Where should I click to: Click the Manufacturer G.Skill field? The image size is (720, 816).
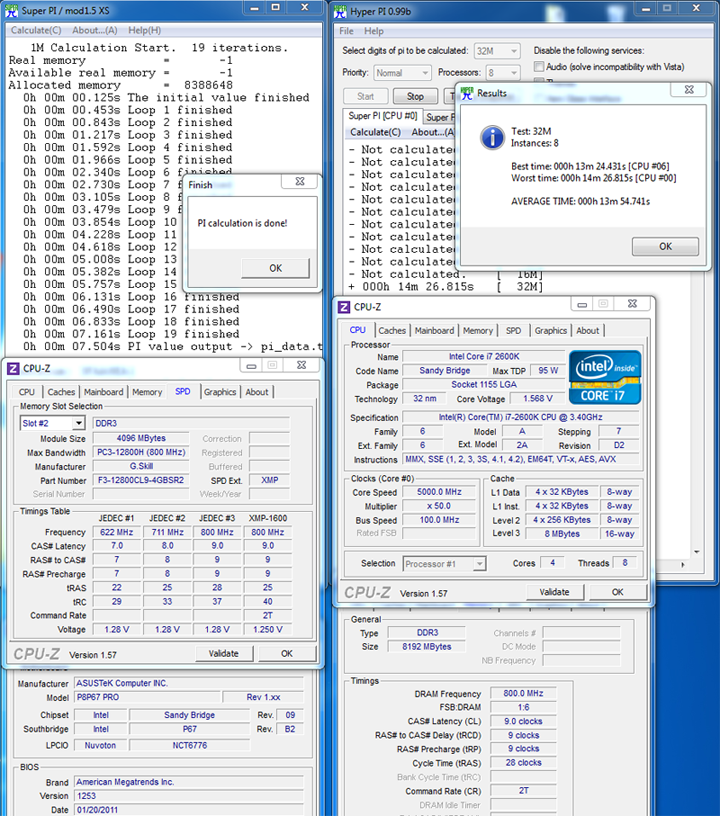click(140, 466)
